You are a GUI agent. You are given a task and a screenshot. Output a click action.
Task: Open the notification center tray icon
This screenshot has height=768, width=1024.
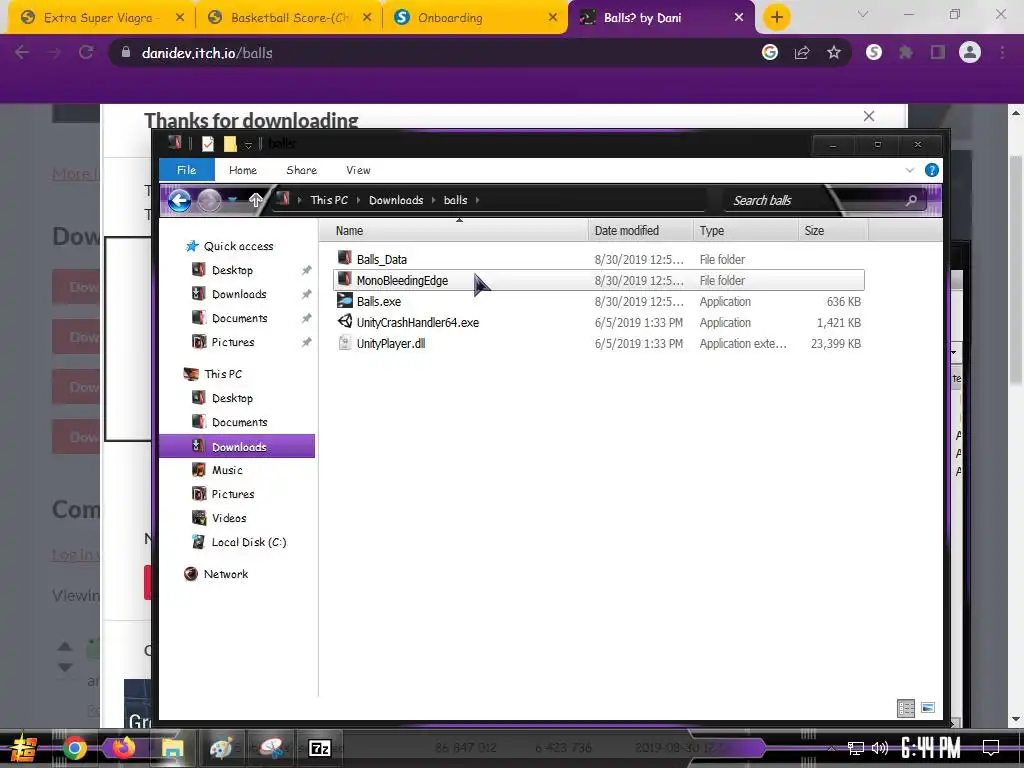point(991,748)
